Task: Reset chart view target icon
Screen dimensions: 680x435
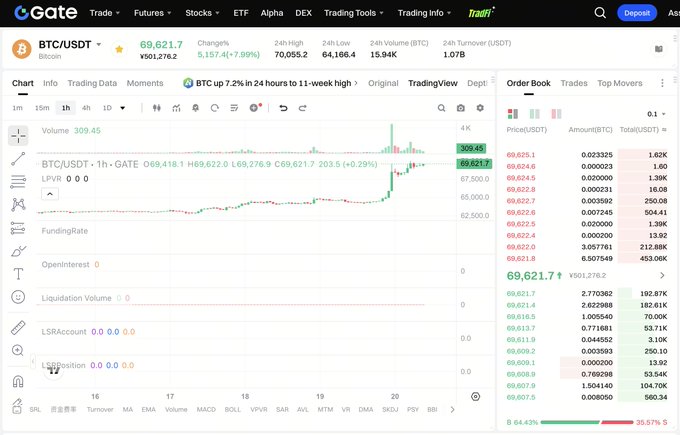Action: [476, 396]
